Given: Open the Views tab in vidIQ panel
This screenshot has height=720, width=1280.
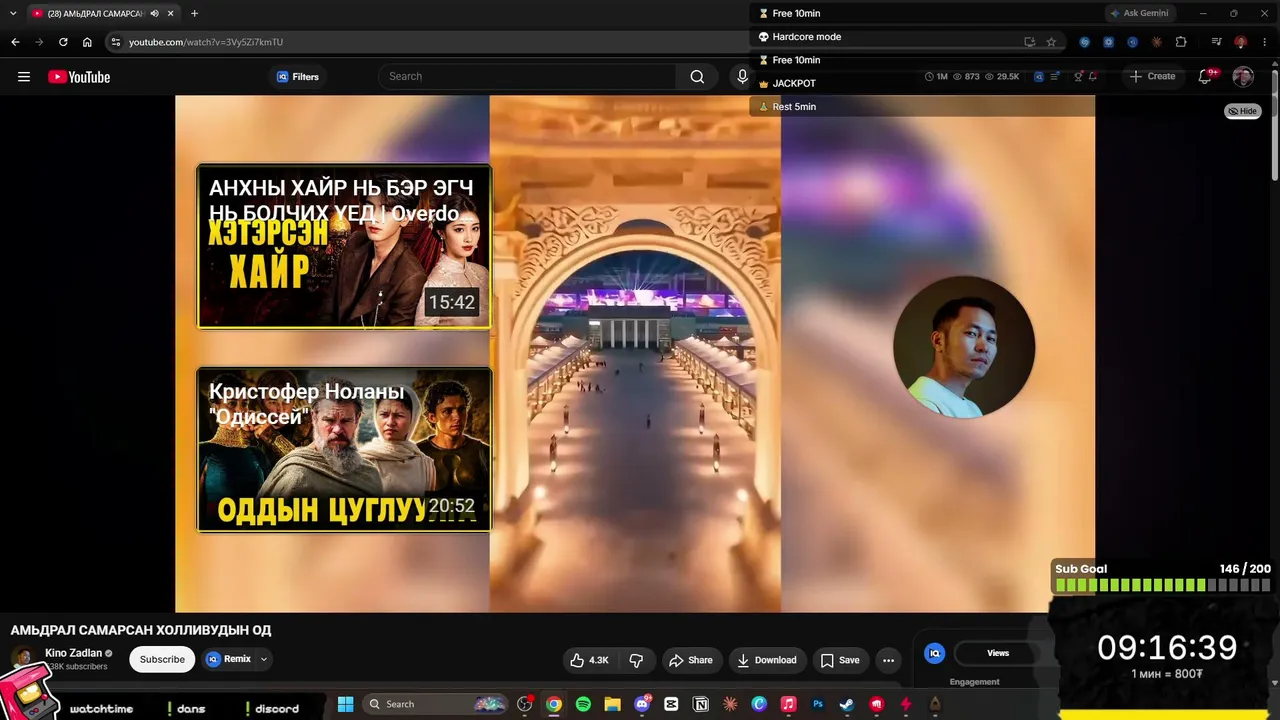Looking at the screenshot, I should pyautogui.click(x=998, y=653).
